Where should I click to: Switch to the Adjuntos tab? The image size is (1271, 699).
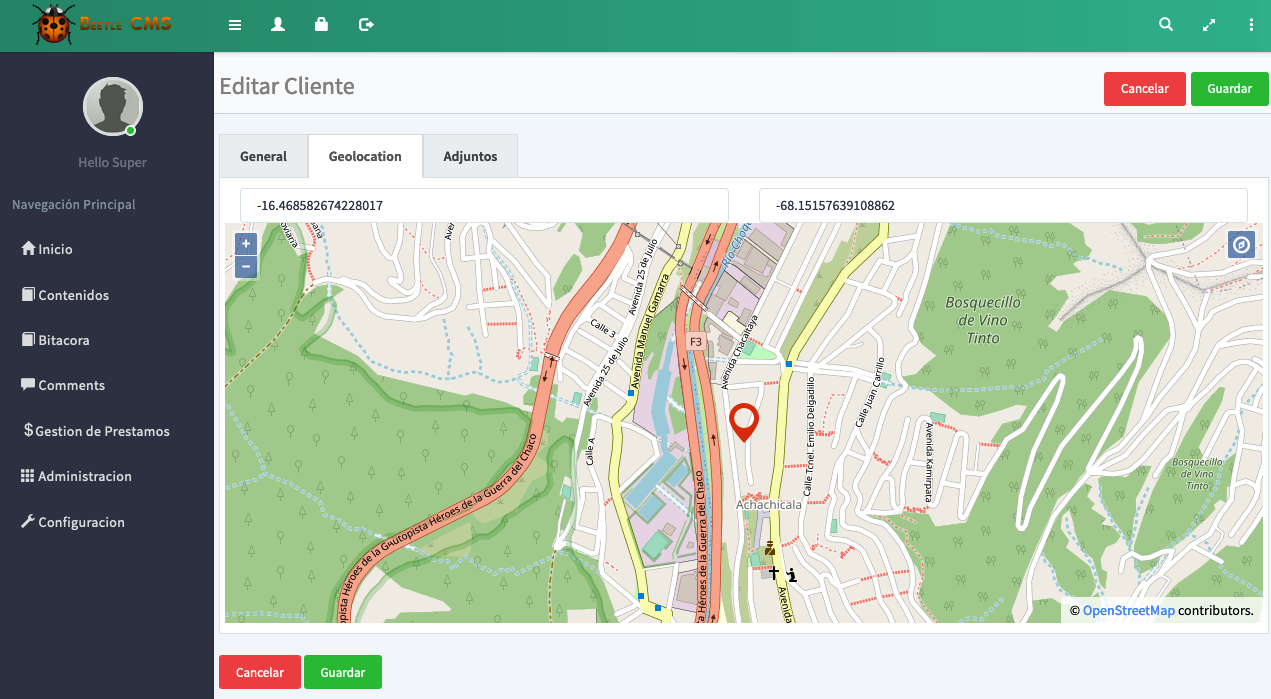(x=470, y=156)
